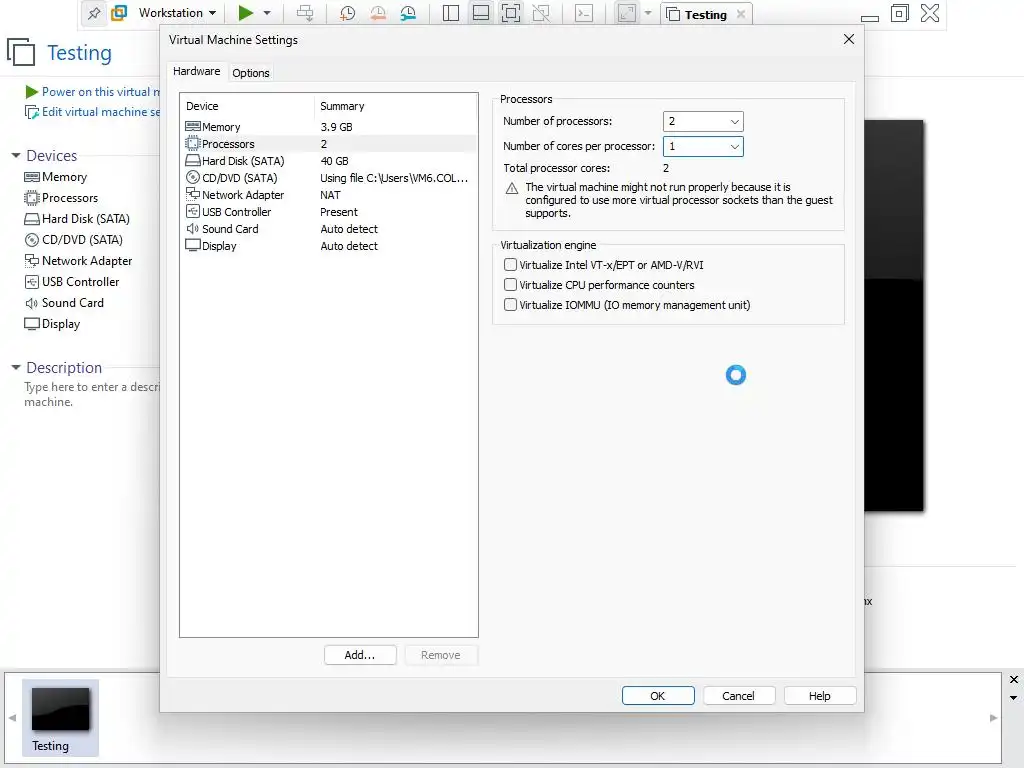Click the Device column header

point(247,106)
